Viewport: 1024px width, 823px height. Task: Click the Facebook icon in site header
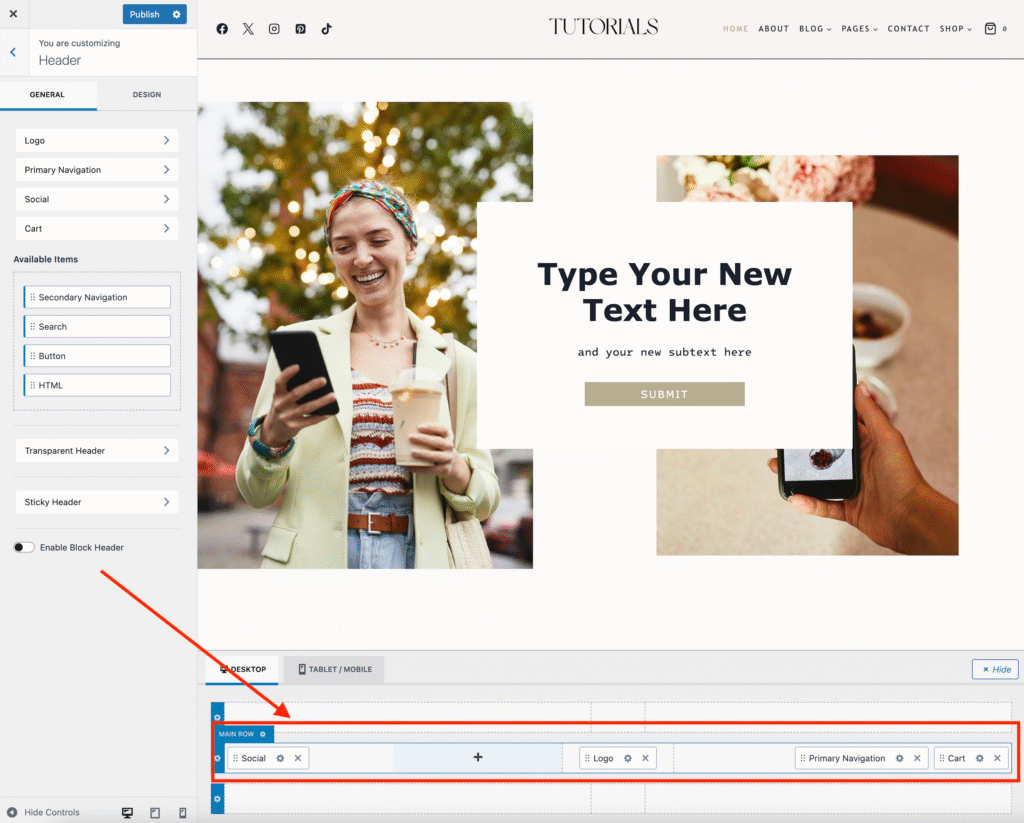(x=222, y=29)
